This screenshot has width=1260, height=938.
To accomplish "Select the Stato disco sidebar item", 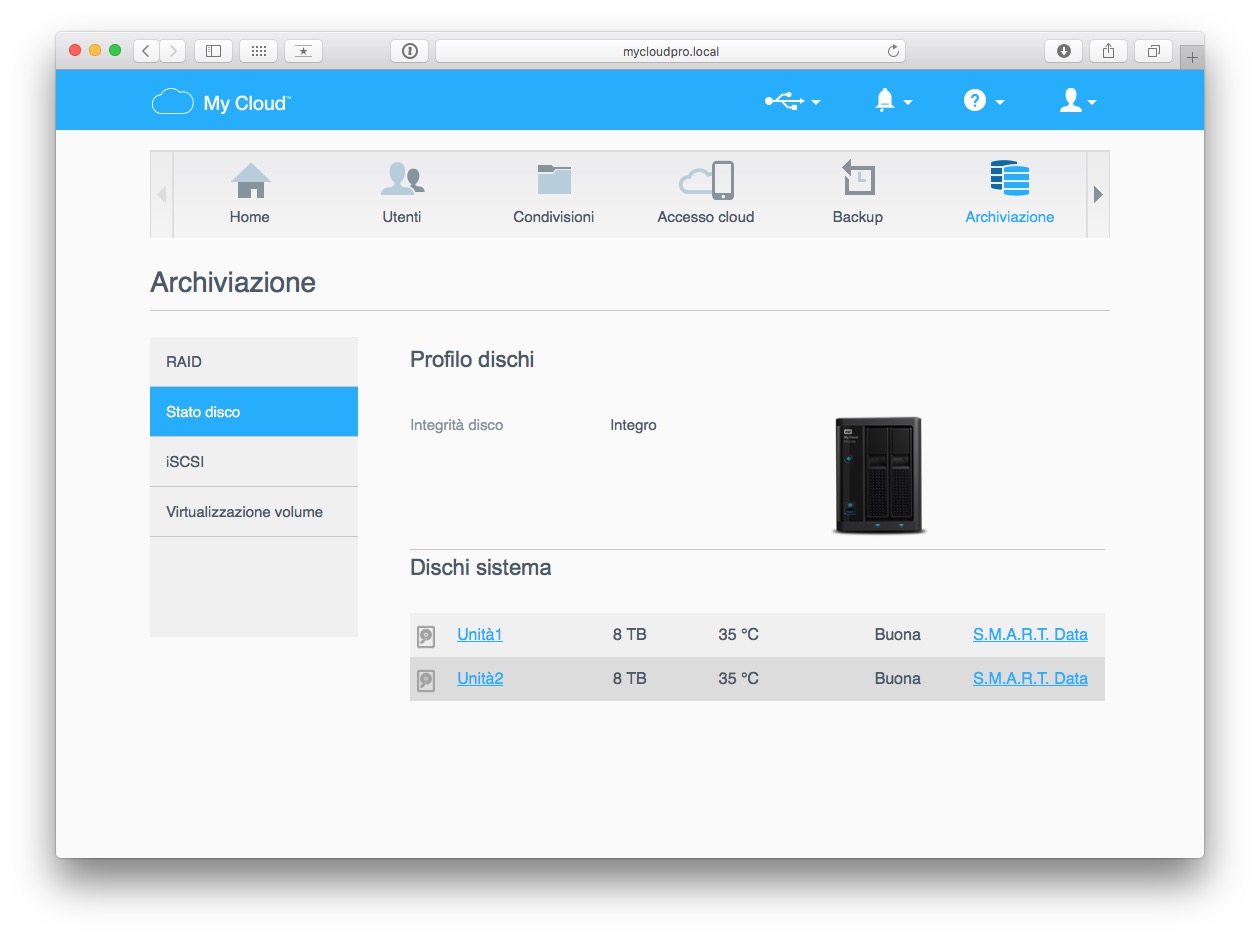I will tap(254, 412).
